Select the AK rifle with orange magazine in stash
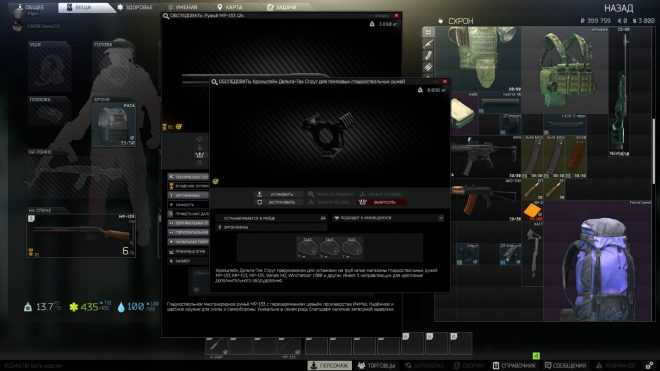Viewport: 660px width, 371px height. tap(485, 199)
